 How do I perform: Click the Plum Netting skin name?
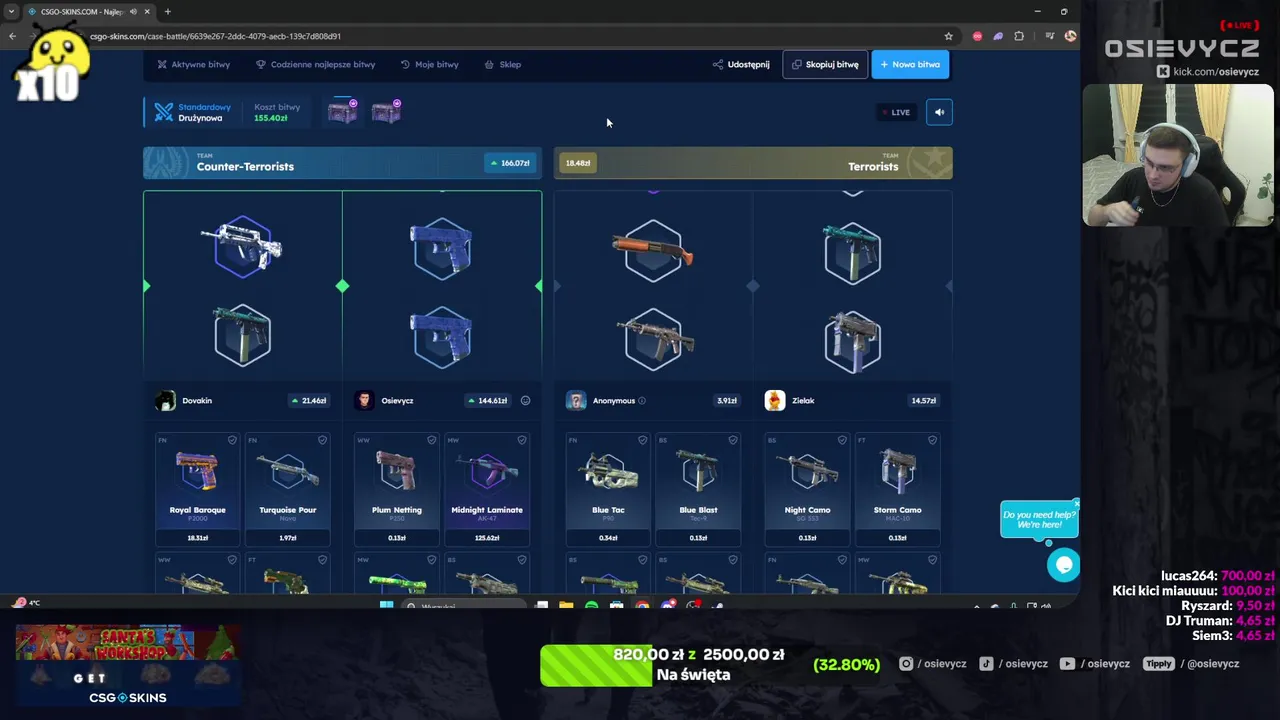click(x=397, y=510)
